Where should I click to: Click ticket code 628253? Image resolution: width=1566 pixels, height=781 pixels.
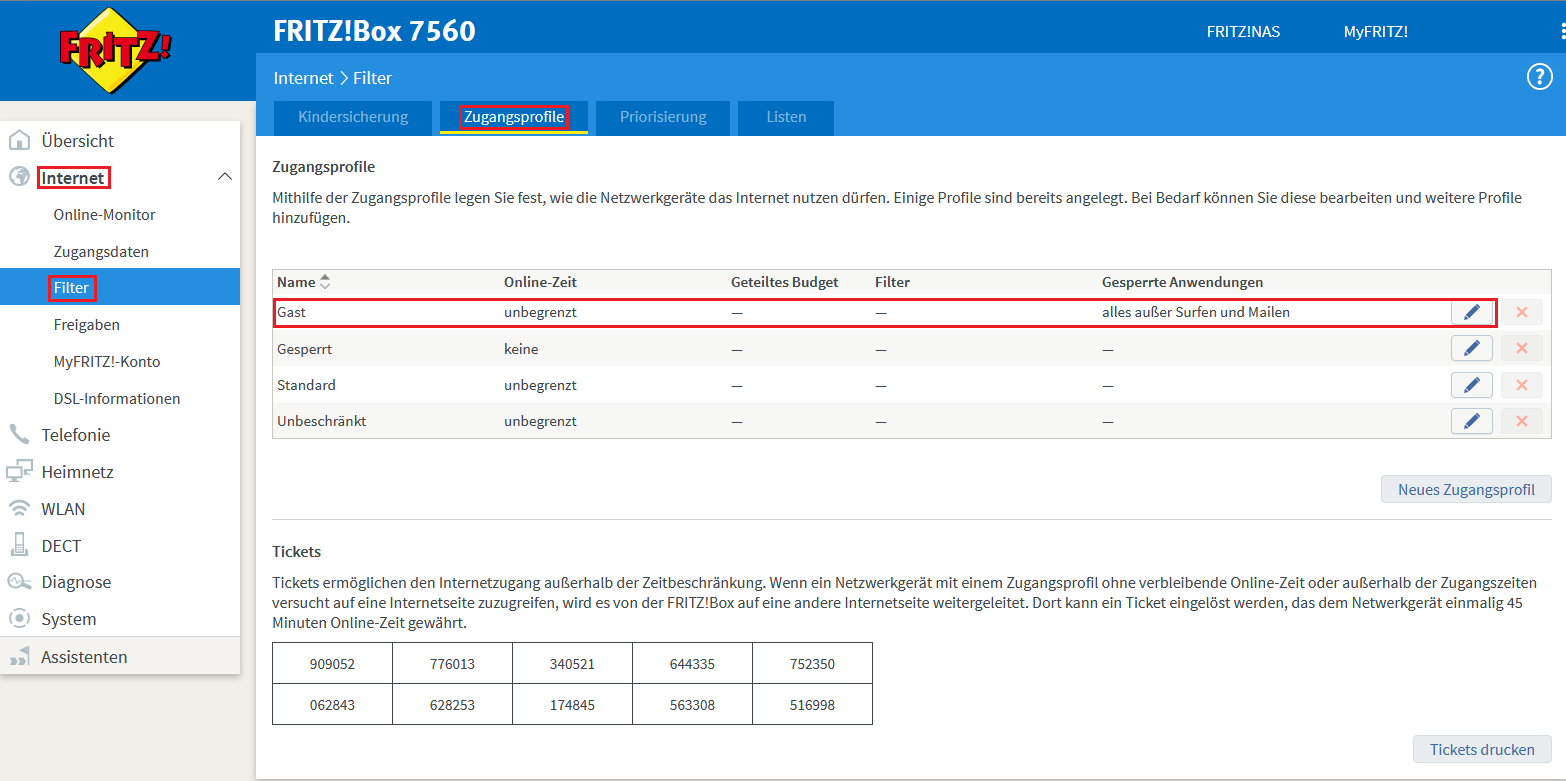coord(452,705)
